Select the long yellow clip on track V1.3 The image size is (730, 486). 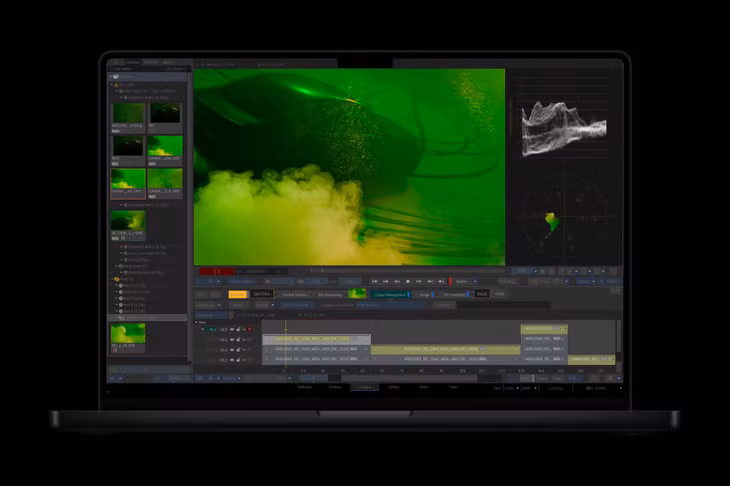point(446,349)
